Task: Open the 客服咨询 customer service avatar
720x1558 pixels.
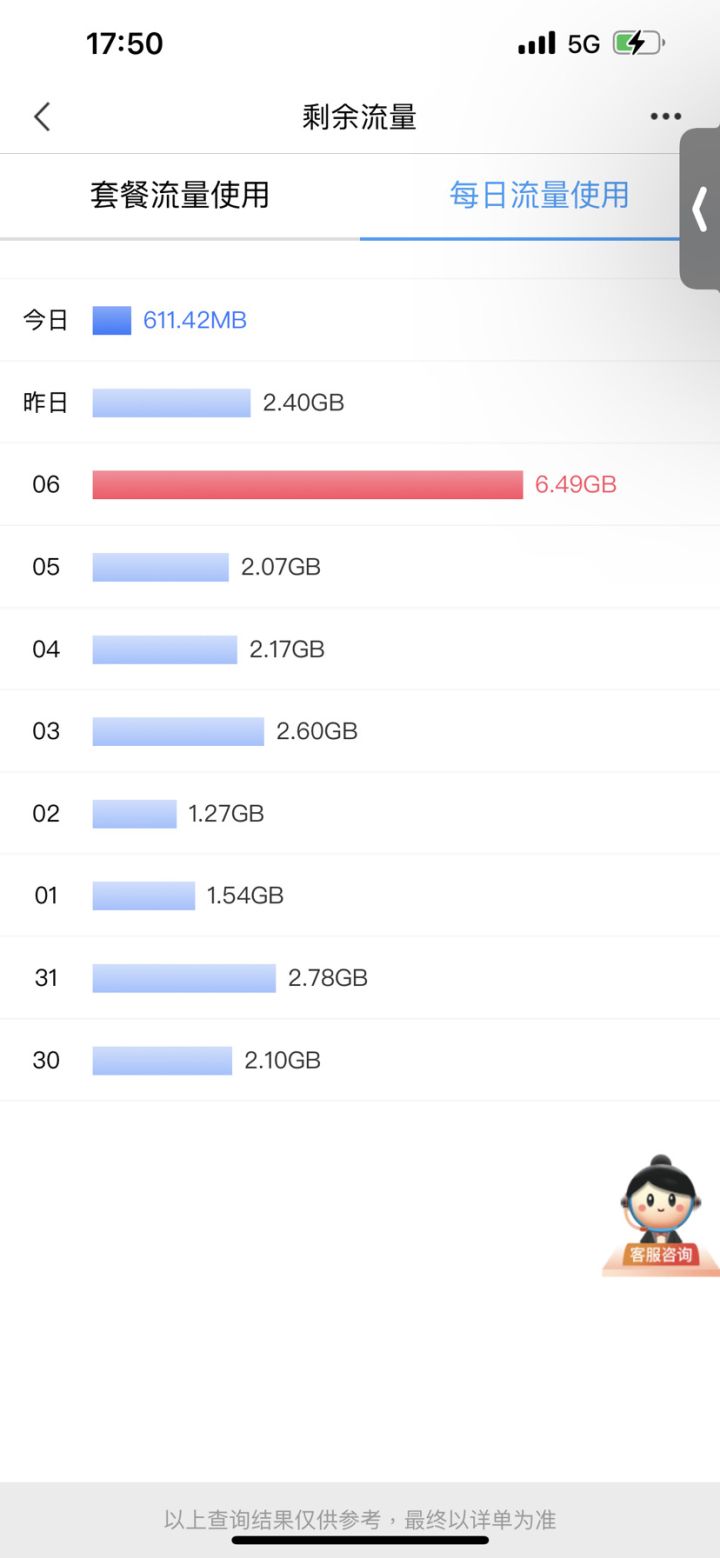Action: (x=661, y=1215)
